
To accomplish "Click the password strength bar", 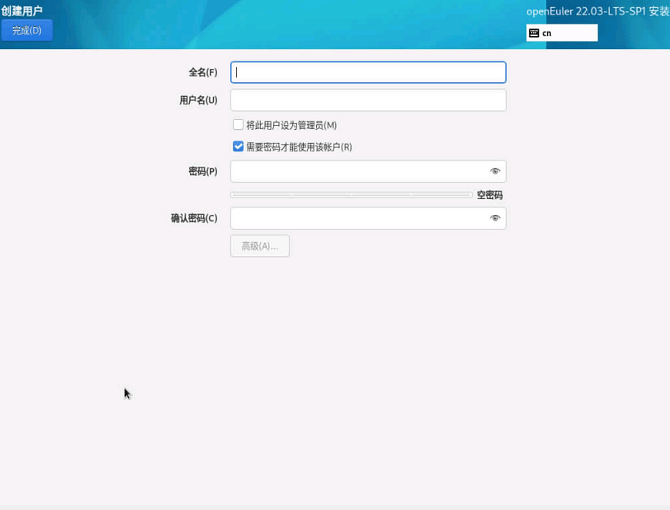I will 350,195.
